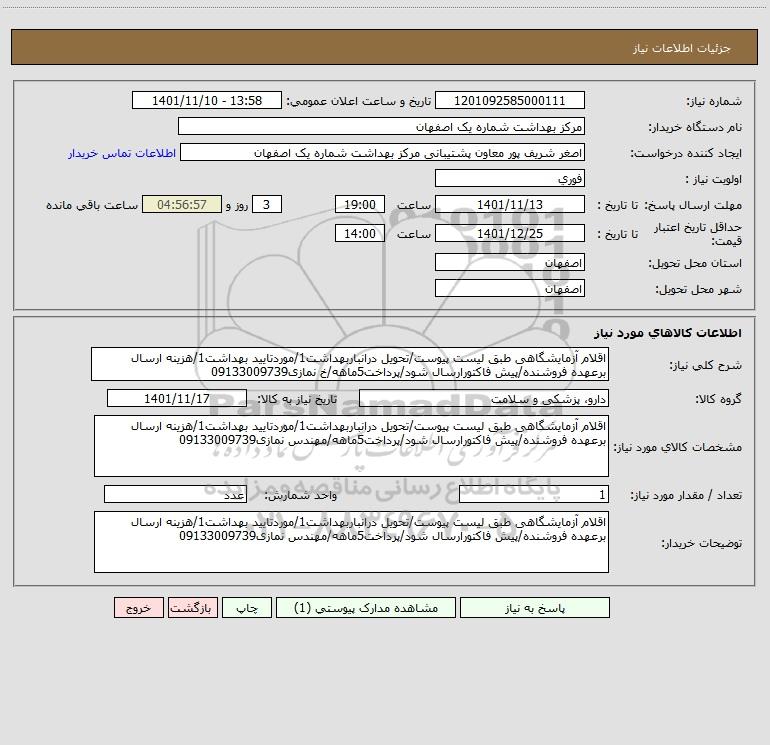The image size is (770, 745).
Task: Click price validity time 14:00
Action: [359, 233]
